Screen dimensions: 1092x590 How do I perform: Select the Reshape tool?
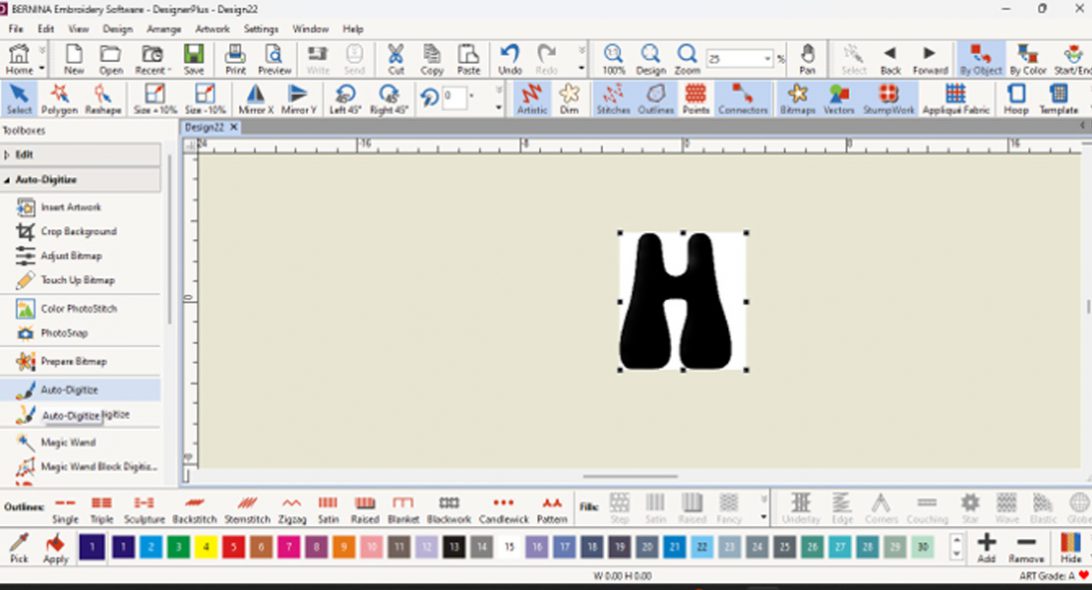[x=103, y=98]
